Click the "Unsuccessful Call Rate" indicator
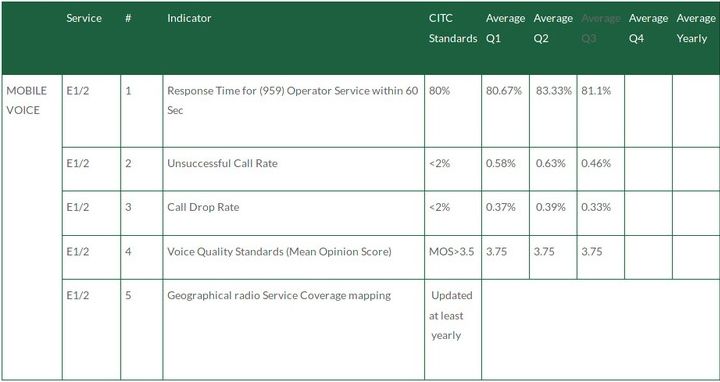This screenshot has height=382, width=720. (222, 163)
